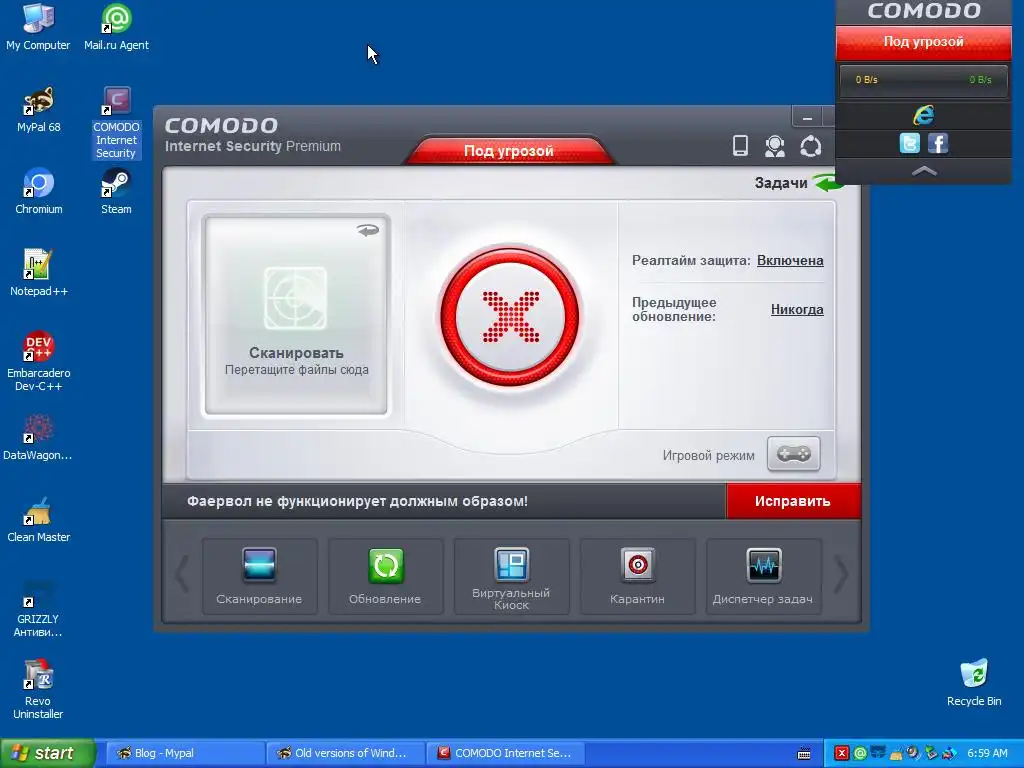Image resolution: width=1024 pixels, height=768 pixels.
Task: Select the MyPal 68 desktop icon
Action: pyautogui.click(x=39, y=109)
